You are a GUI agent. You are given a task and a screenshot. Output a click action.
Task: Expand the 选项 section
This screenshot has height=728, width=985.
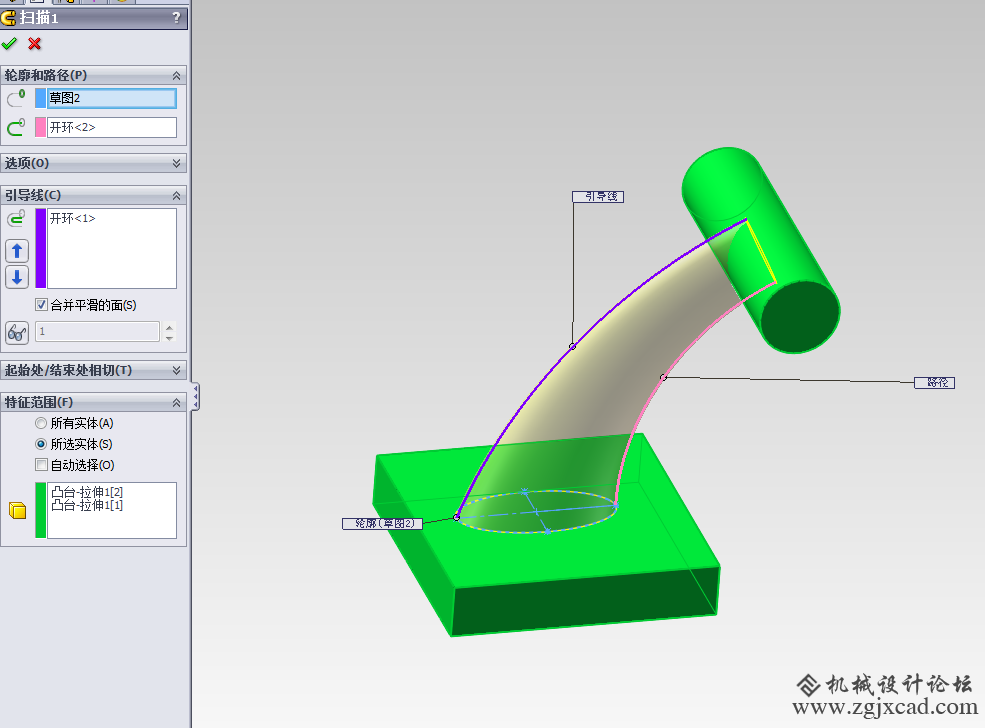pos(177,163)
